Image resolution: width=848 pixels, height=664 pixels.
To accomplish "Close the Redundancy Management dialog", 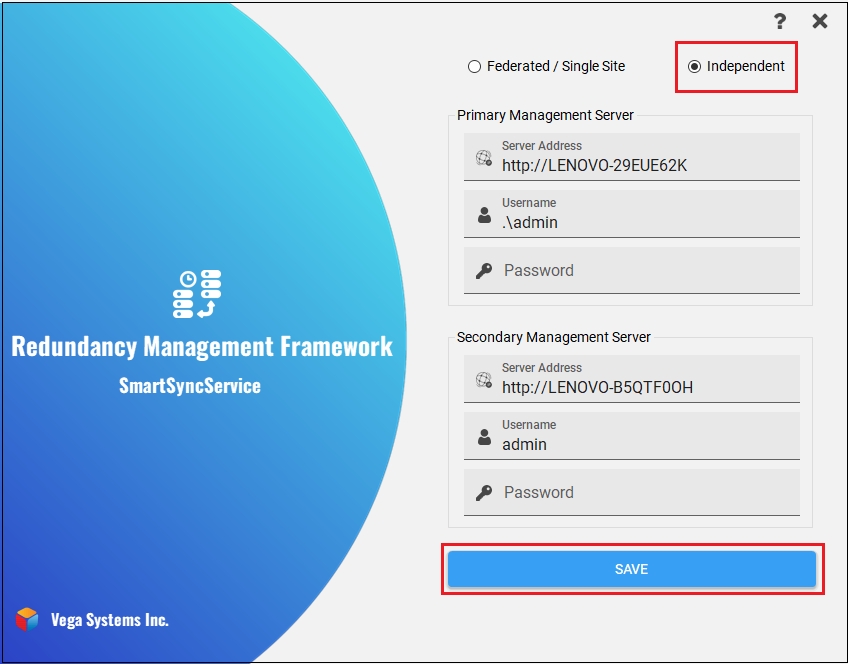I will [820, 21].
